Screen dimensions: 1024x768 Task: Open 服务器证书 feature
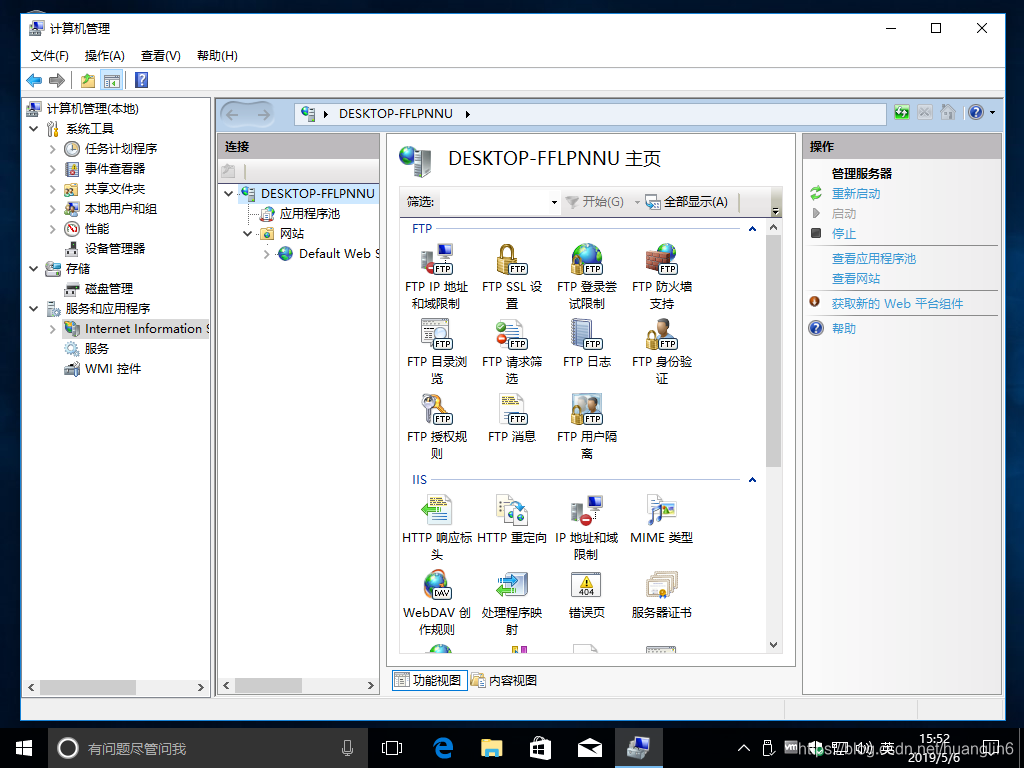662,595
